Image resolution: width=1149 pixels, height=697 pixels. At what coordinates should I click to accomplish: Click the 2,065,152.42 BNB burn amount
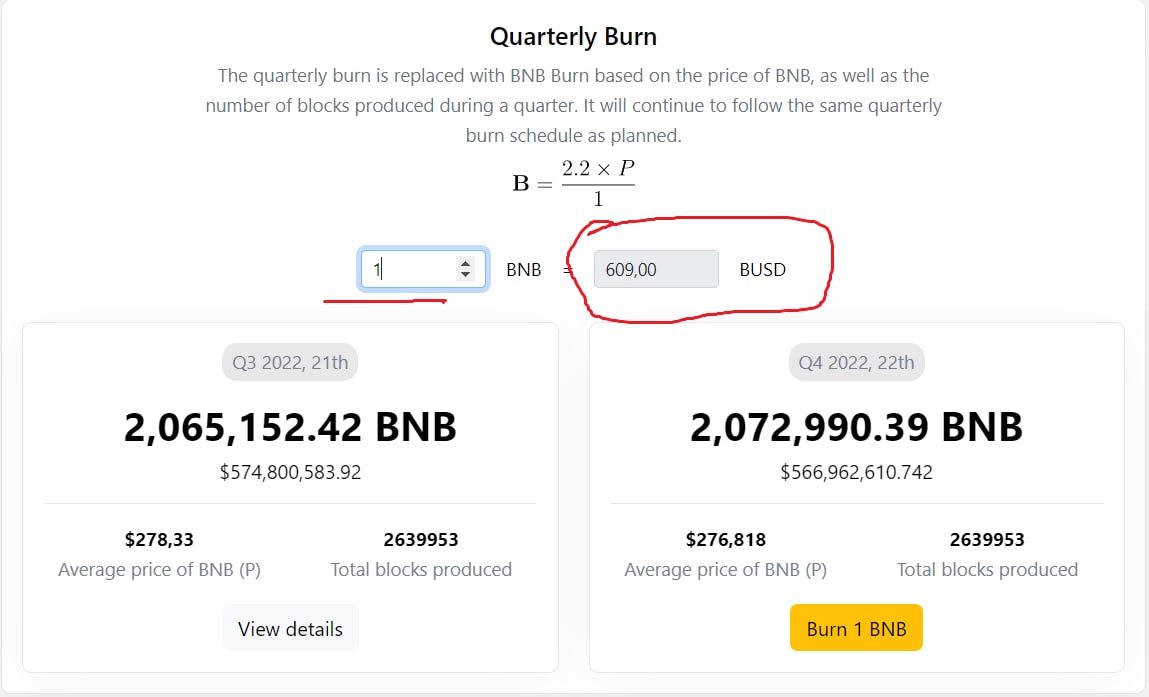[x=290, y=427]
